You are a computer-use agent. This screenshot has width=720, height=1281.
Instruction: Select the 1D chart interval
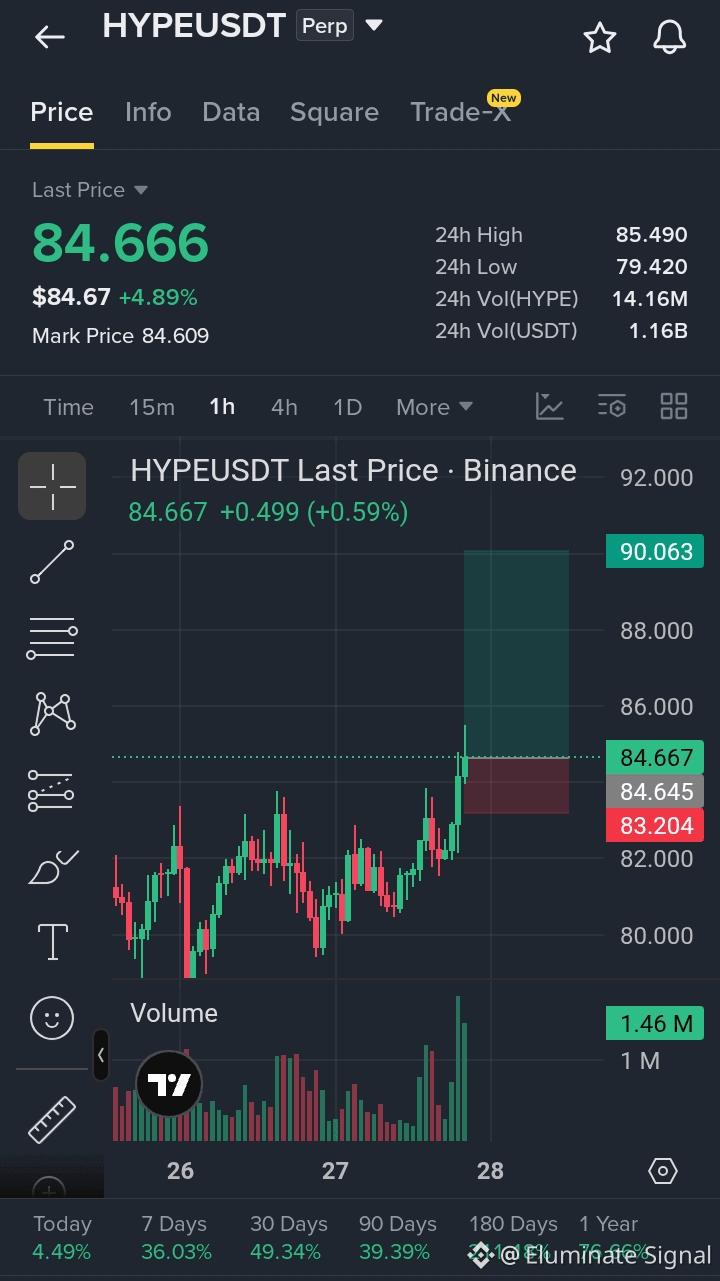pyautogui.click(x=347, y=407)
